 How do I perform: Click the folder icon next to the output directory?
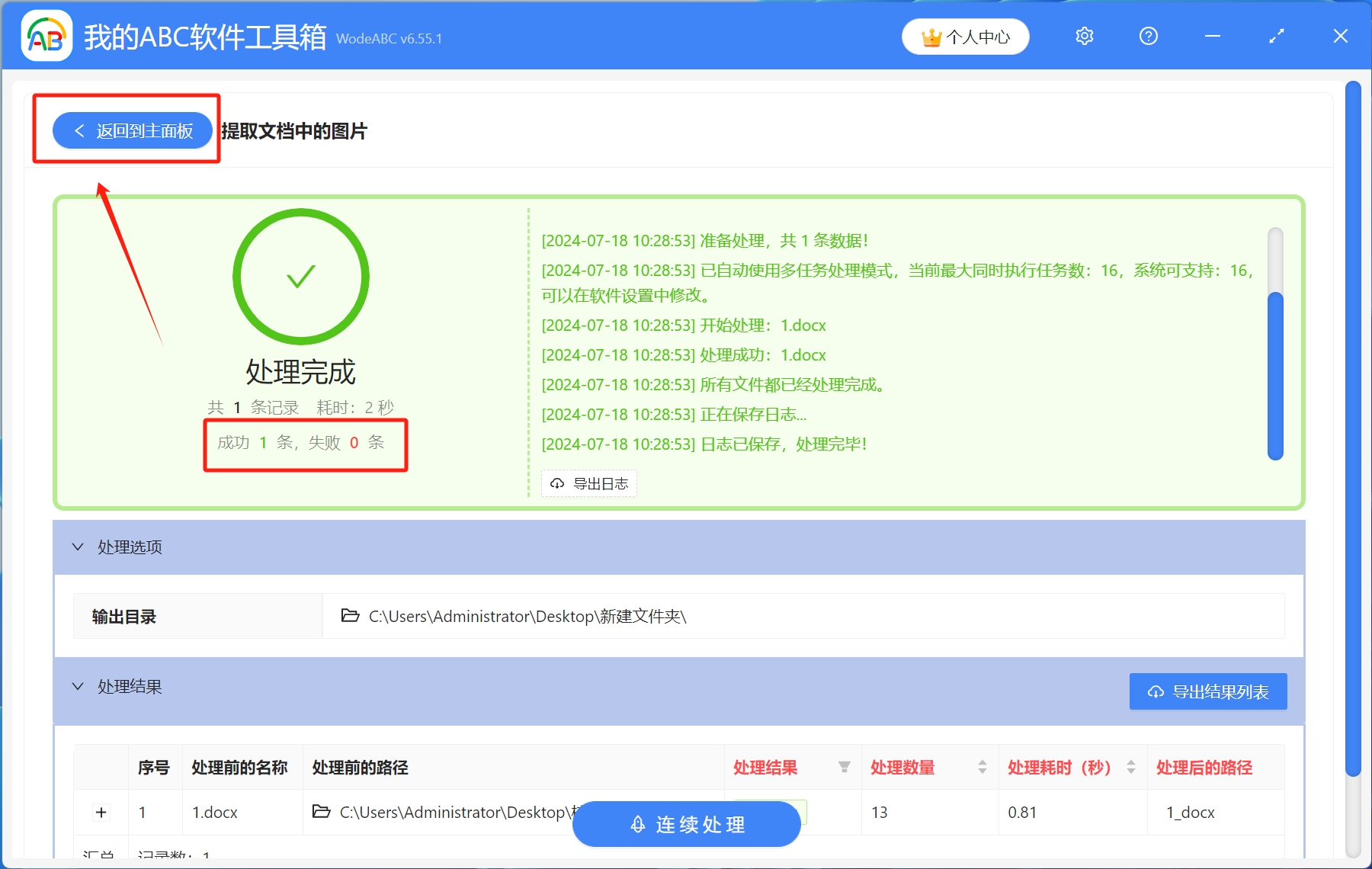pos(348,616)
